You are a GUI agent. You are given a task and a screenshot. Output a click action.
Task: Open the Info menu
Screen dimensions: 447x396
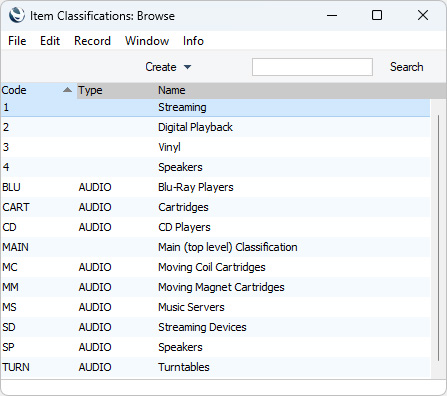click(193, 41)
